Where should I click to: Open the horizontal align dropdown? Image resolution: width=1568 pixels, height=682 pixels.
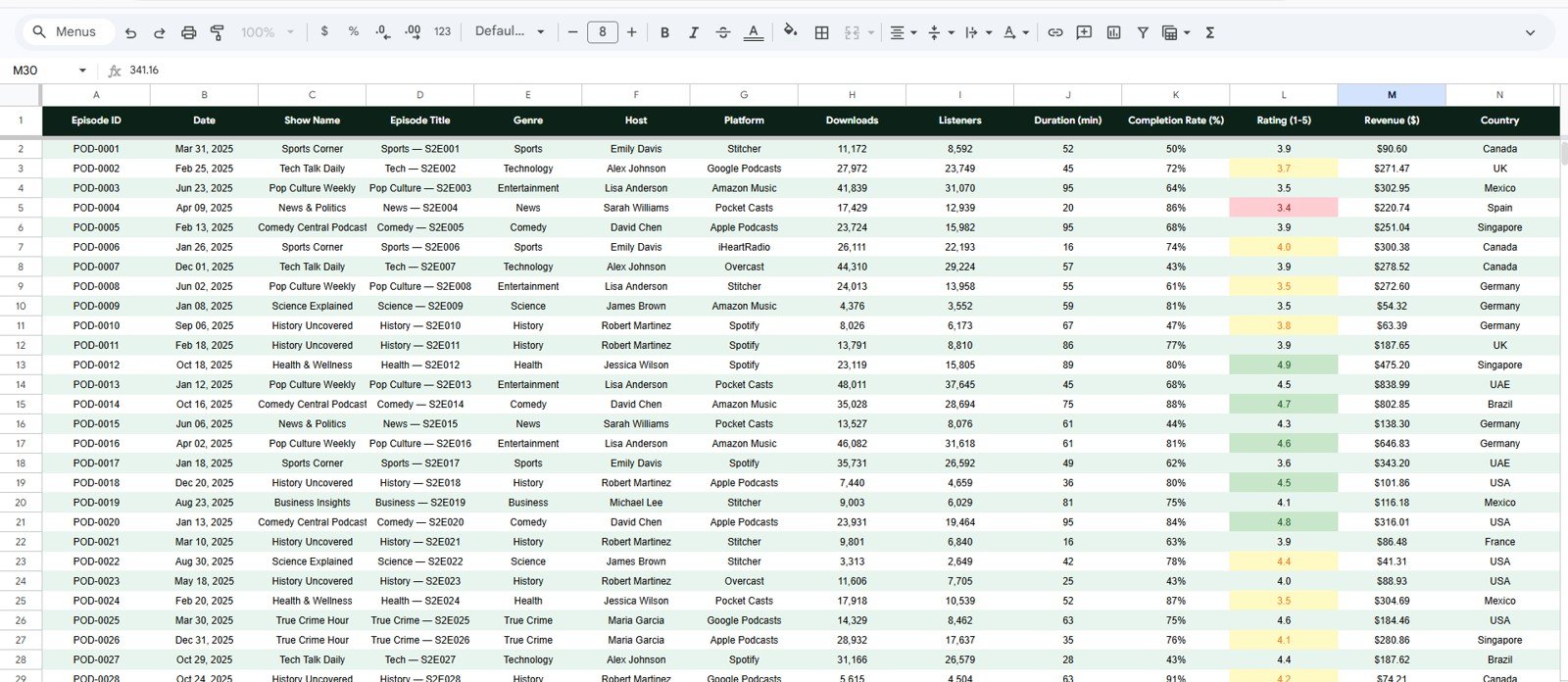point(903,32)
